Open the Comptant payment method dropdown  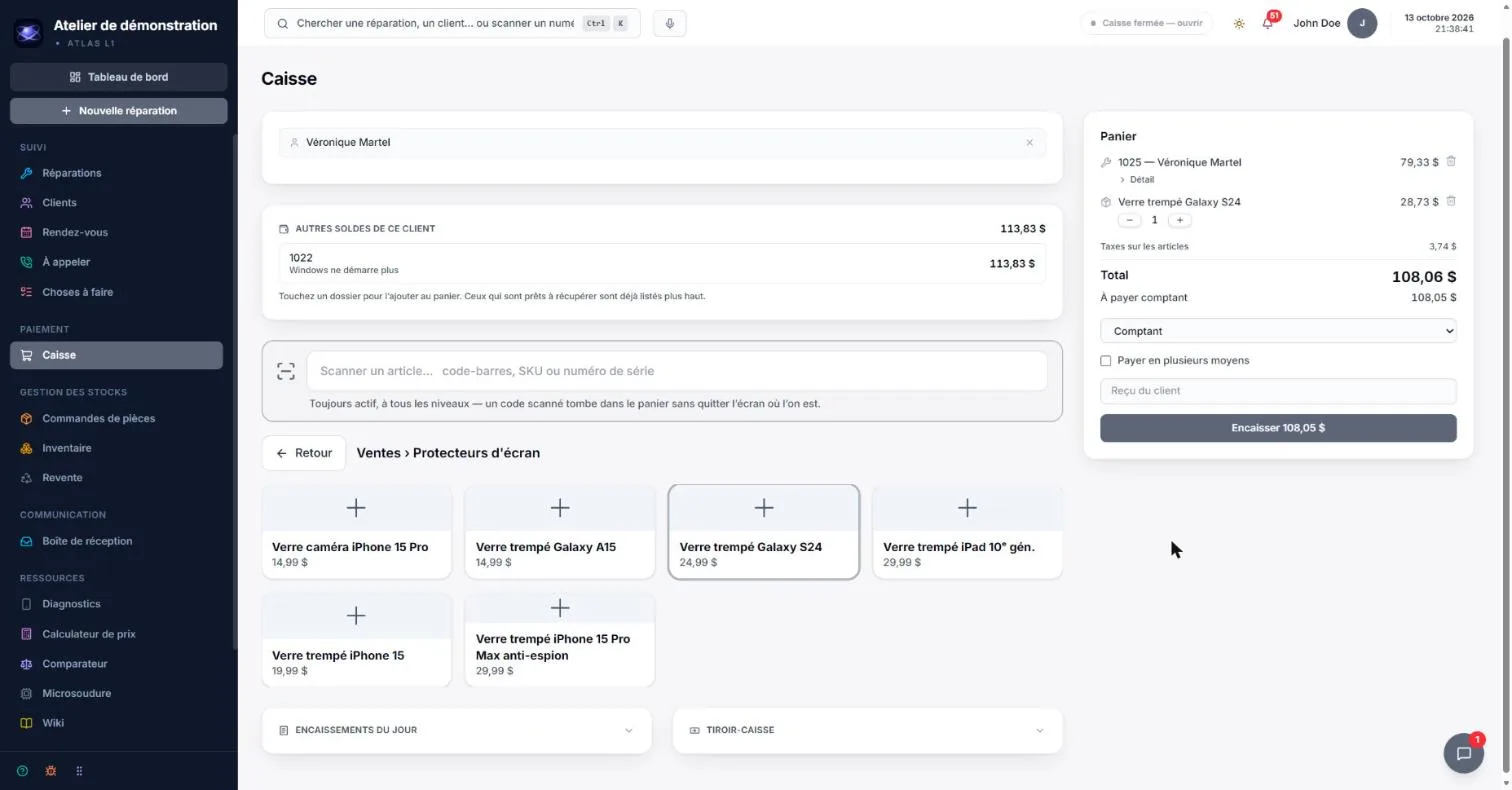click(1278, 331)
